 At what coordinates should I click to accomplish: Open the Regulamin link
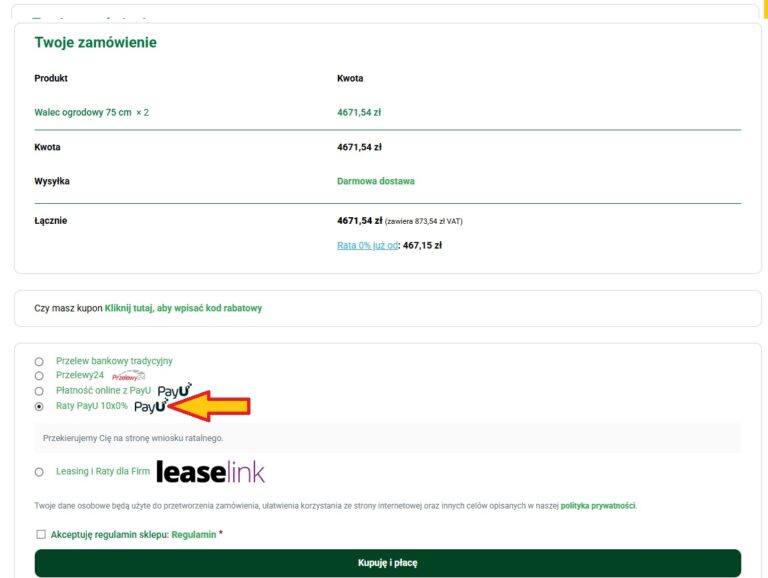click(x=194, y=534)
